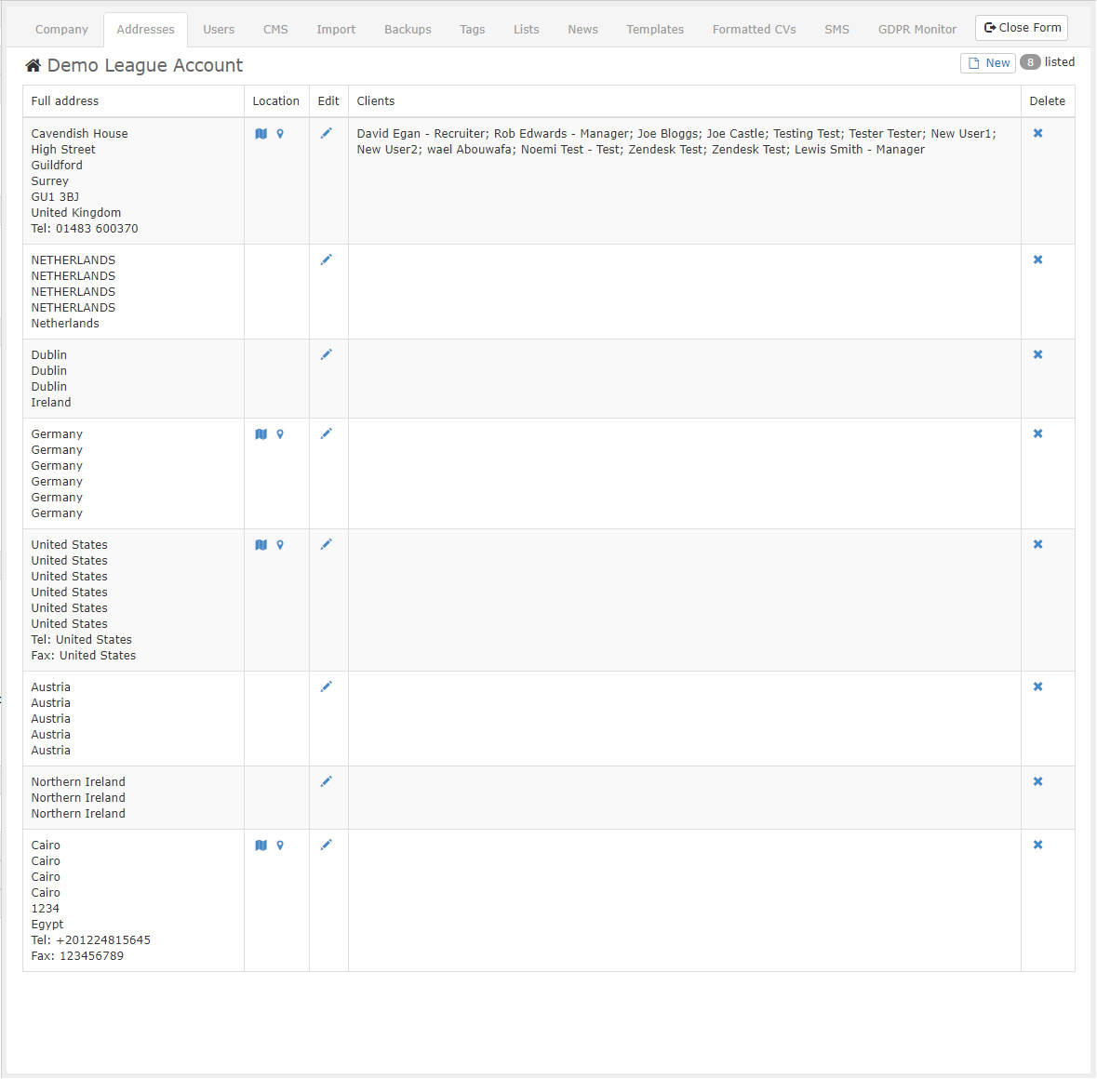Open the Formatted CVs tab

click(755, 30)
